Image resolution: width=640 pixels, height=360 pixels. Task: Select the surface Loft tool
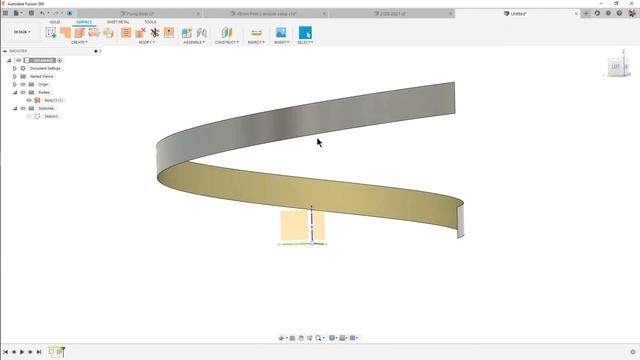[108, 33]
